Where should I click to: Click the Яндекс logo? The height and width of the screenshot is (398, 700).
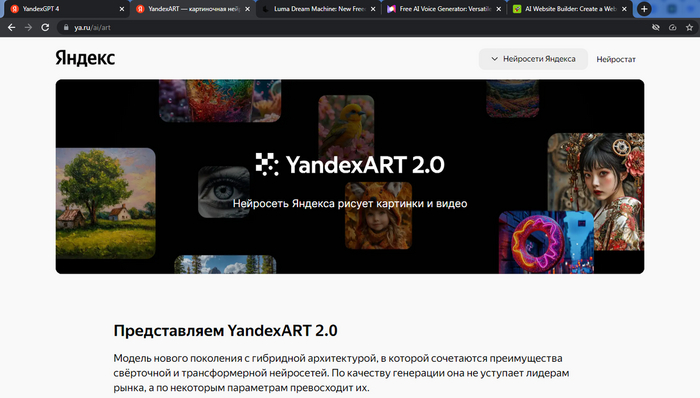tap(85, 58)
